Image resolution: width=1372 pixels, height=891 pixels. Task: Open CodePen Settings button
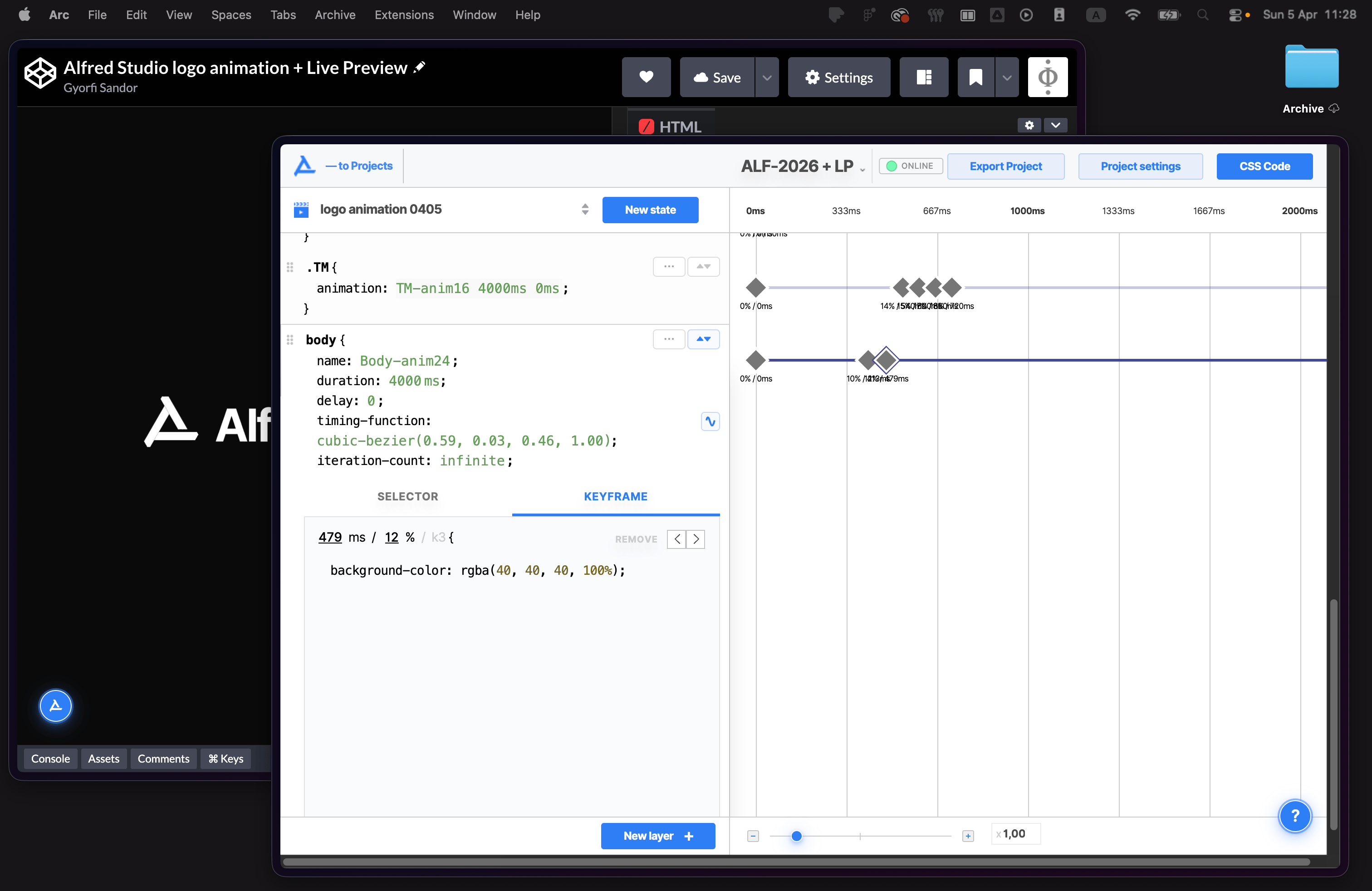point(839,77)
